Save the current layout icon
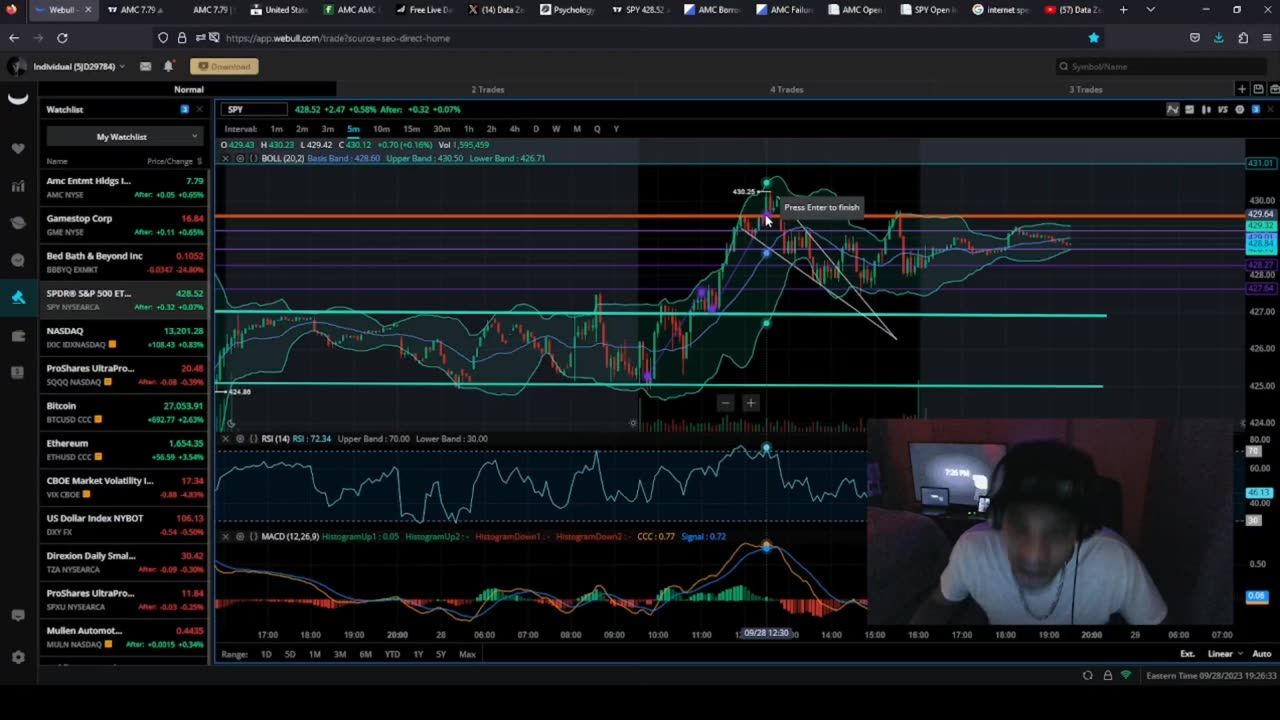1280x720 pixels. tap(1258, 89)
